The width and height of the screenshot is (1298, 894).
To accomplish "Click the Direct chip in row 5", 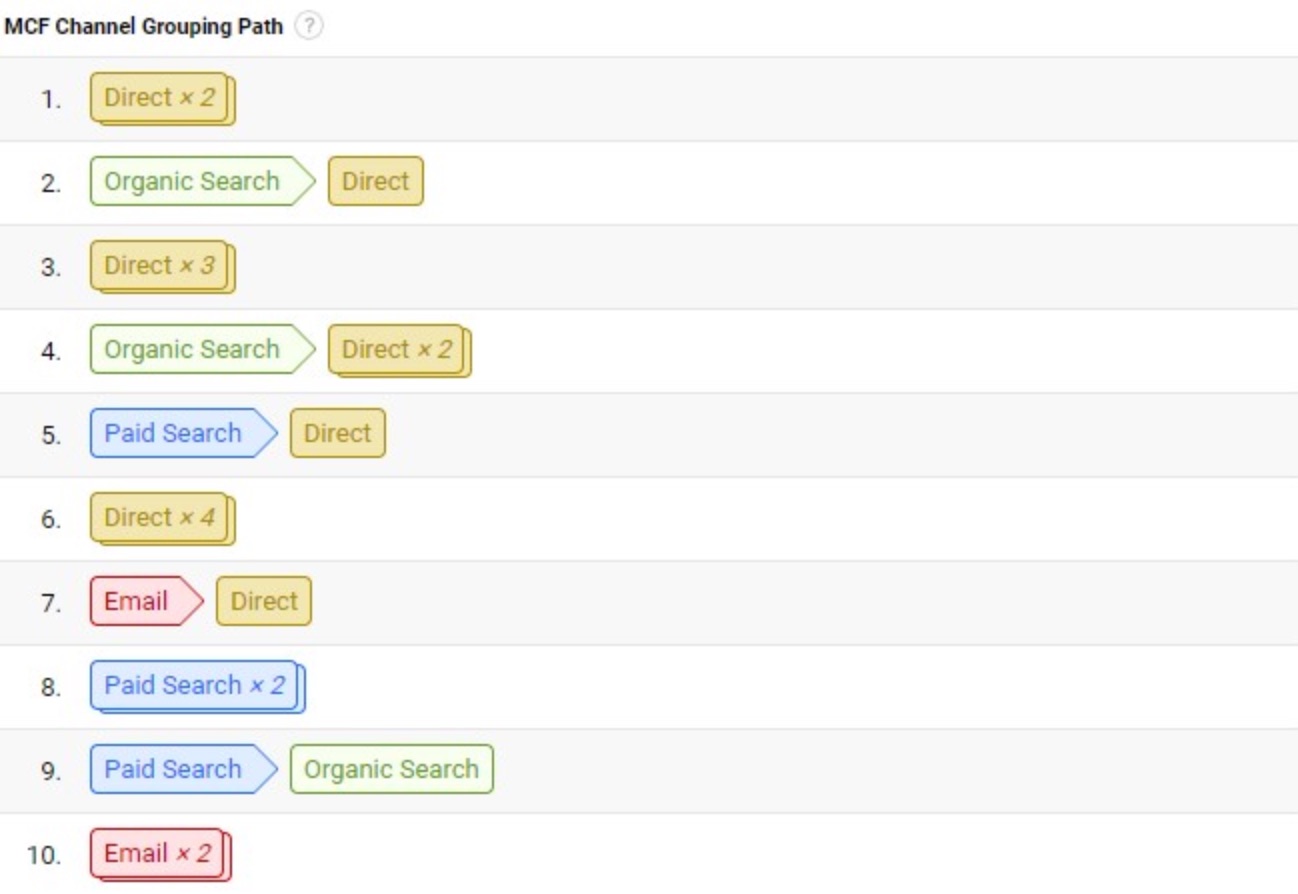I will (x=337, y=433).
